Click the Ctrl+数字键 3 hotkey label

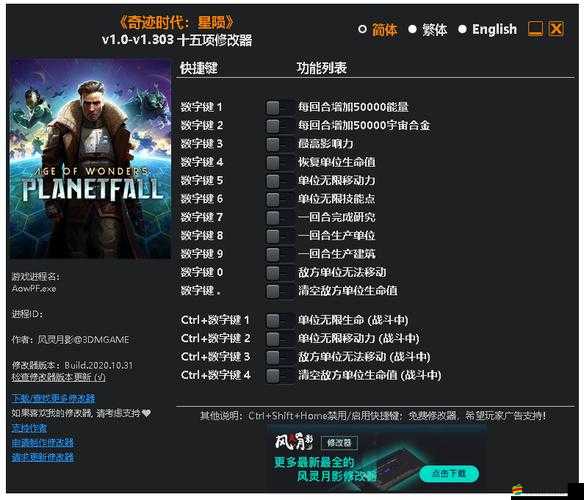pyautogui.click(x=215, y=357)
